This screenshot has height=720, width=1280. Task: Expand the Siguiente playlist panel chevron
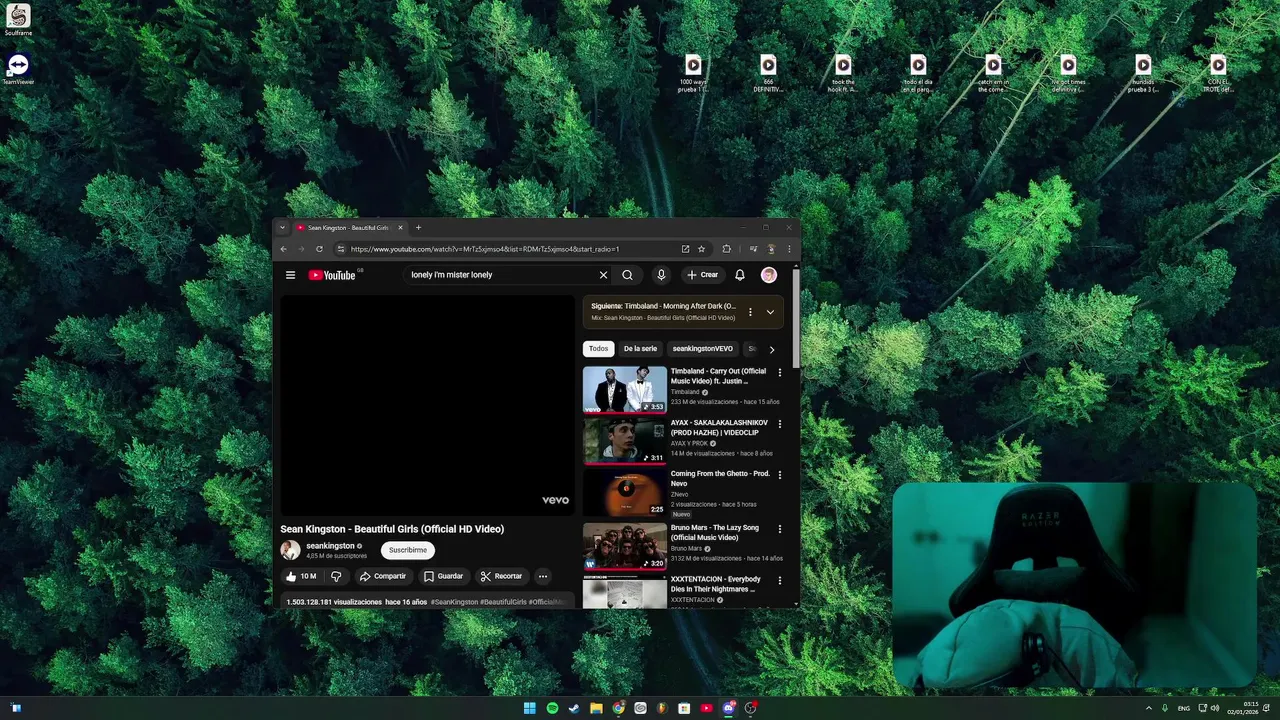(x=770, y=312)
